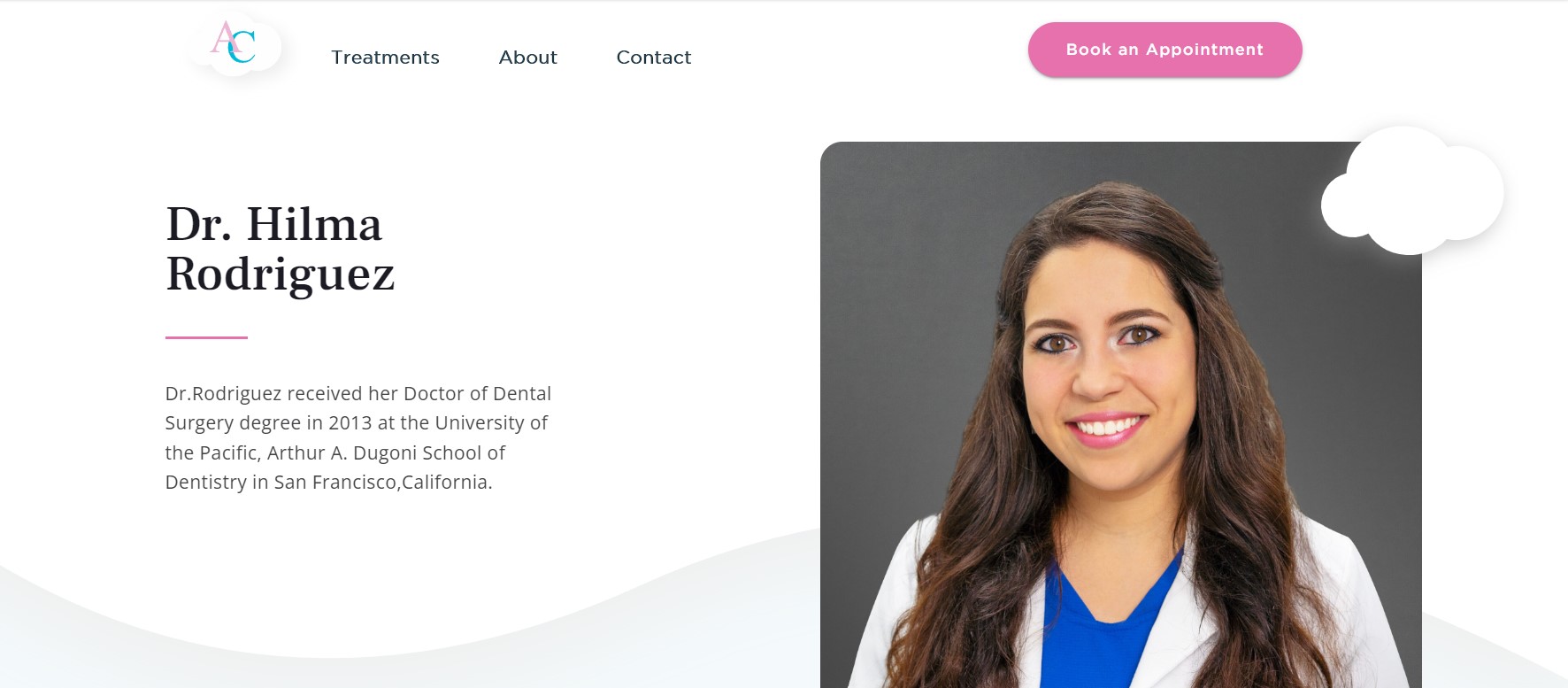Click the white cloud decoration on photo
This screenshot has width=1568, height=688.
pyautogui.click(x=1411, y=191)
